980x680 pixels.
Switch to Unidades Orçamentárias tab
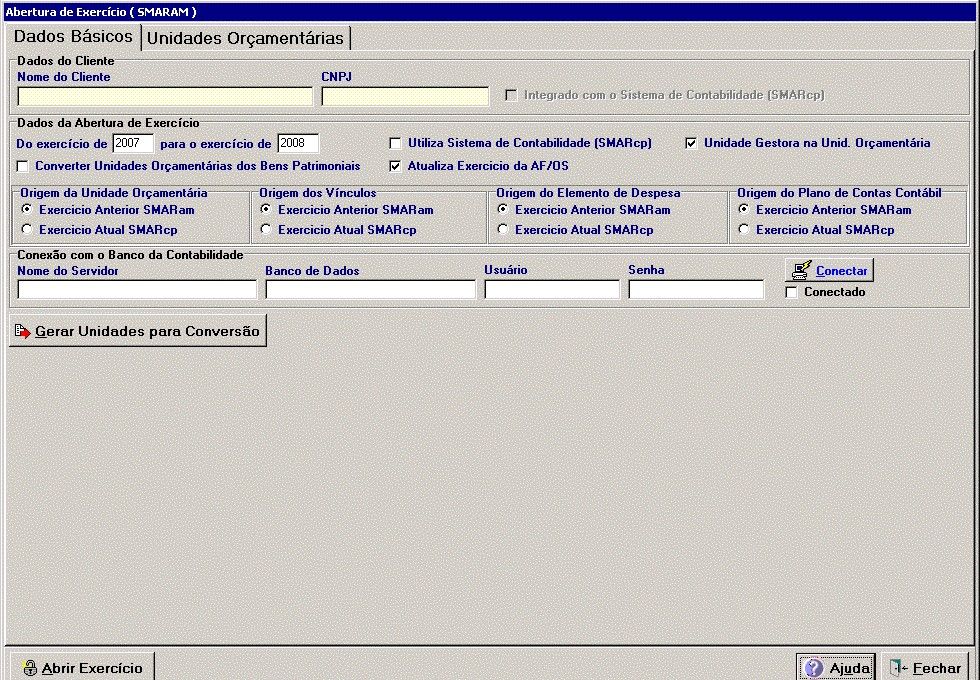coord(246,38)
